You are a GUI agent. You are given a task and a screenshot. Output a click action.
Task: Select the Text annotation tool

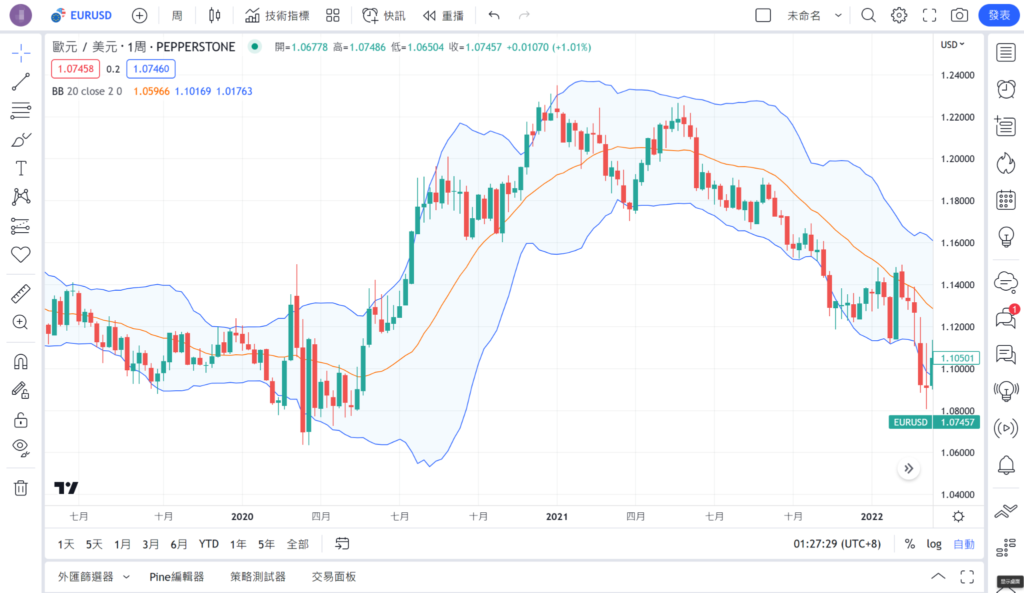coord(20,168)
